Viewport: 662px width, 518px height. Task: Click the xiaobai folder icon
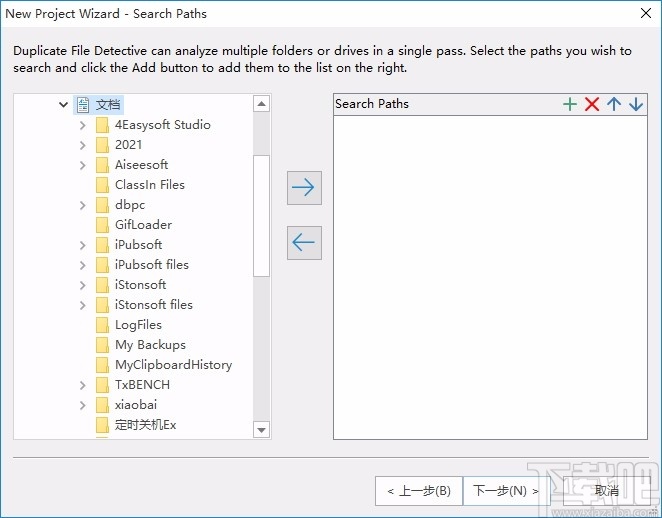pos(102,405)
